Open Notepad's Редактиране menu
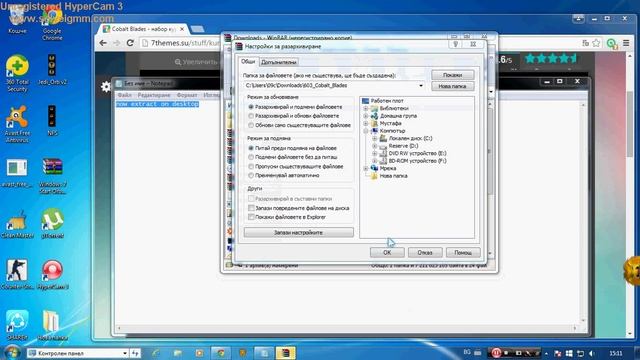Image resolution: width=640 pixels, height=360 pixels. pos(154,95)
